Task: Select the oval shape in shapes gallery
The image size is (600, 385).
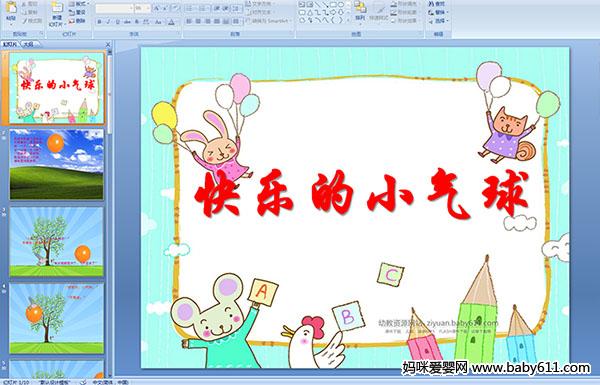Action: point(341,5)
